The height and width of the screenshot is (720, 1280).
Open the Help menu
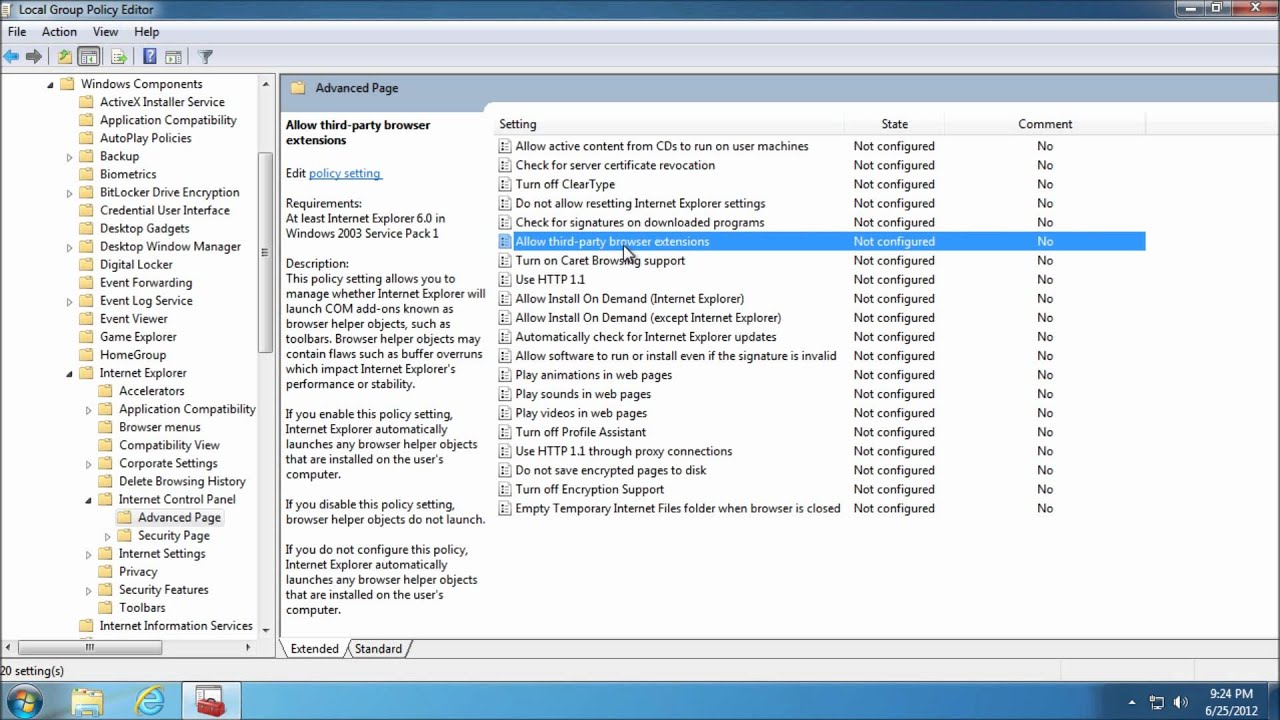pyautogui.click(x=146, y=32)
